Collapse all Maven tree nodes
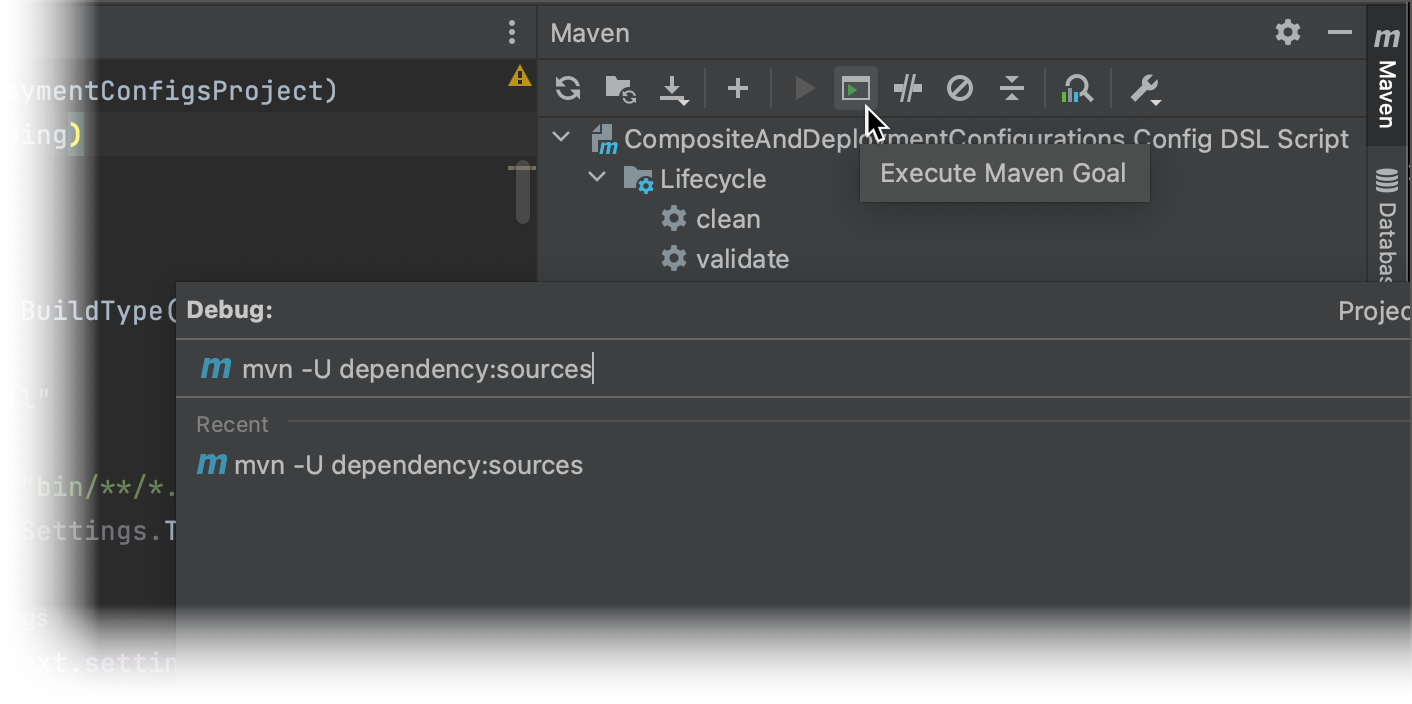Viewport: 1412px width, 704px height. tap(1012, 89)
